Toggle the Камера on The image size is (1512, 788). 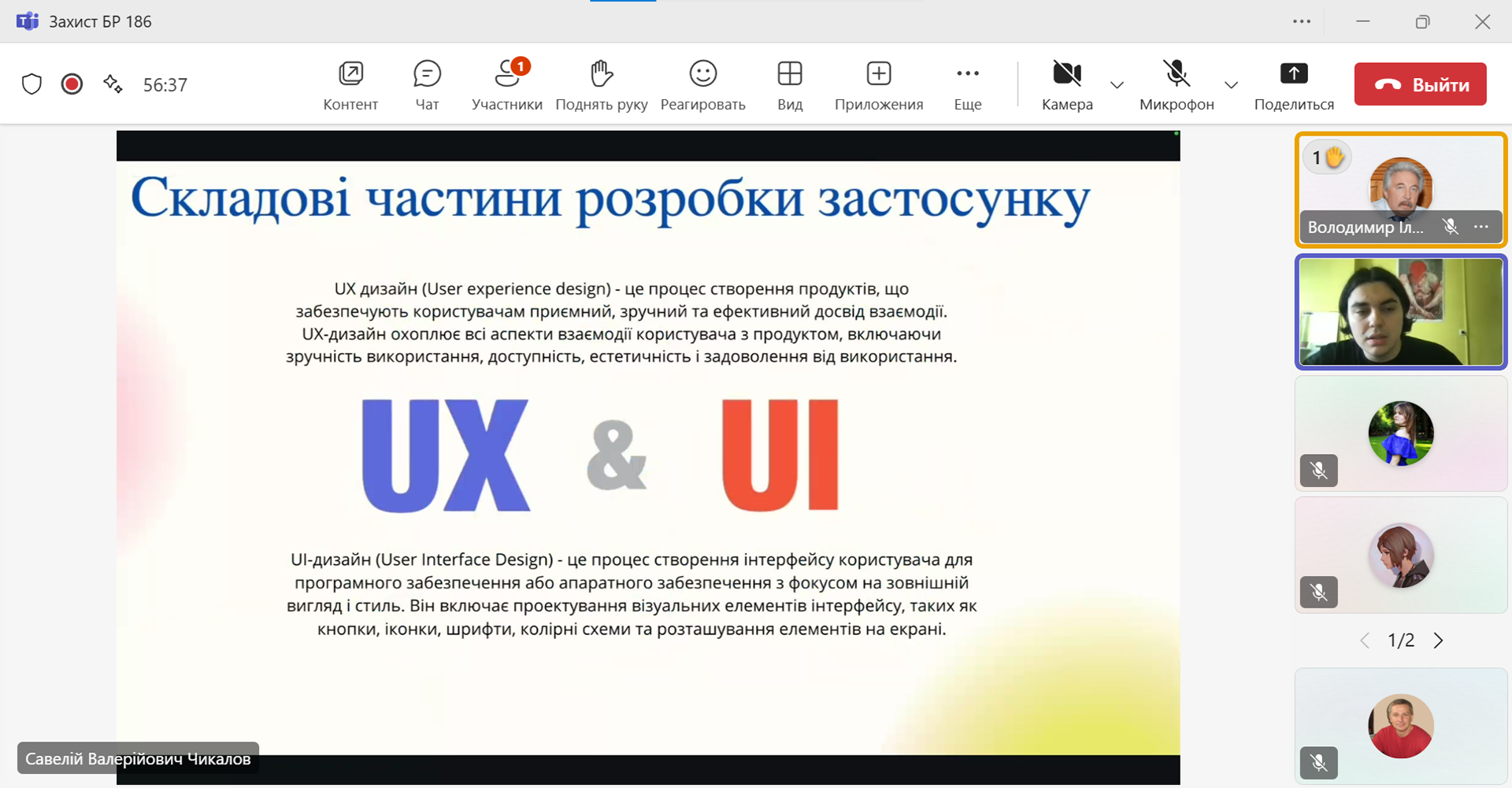point(1067,84)
